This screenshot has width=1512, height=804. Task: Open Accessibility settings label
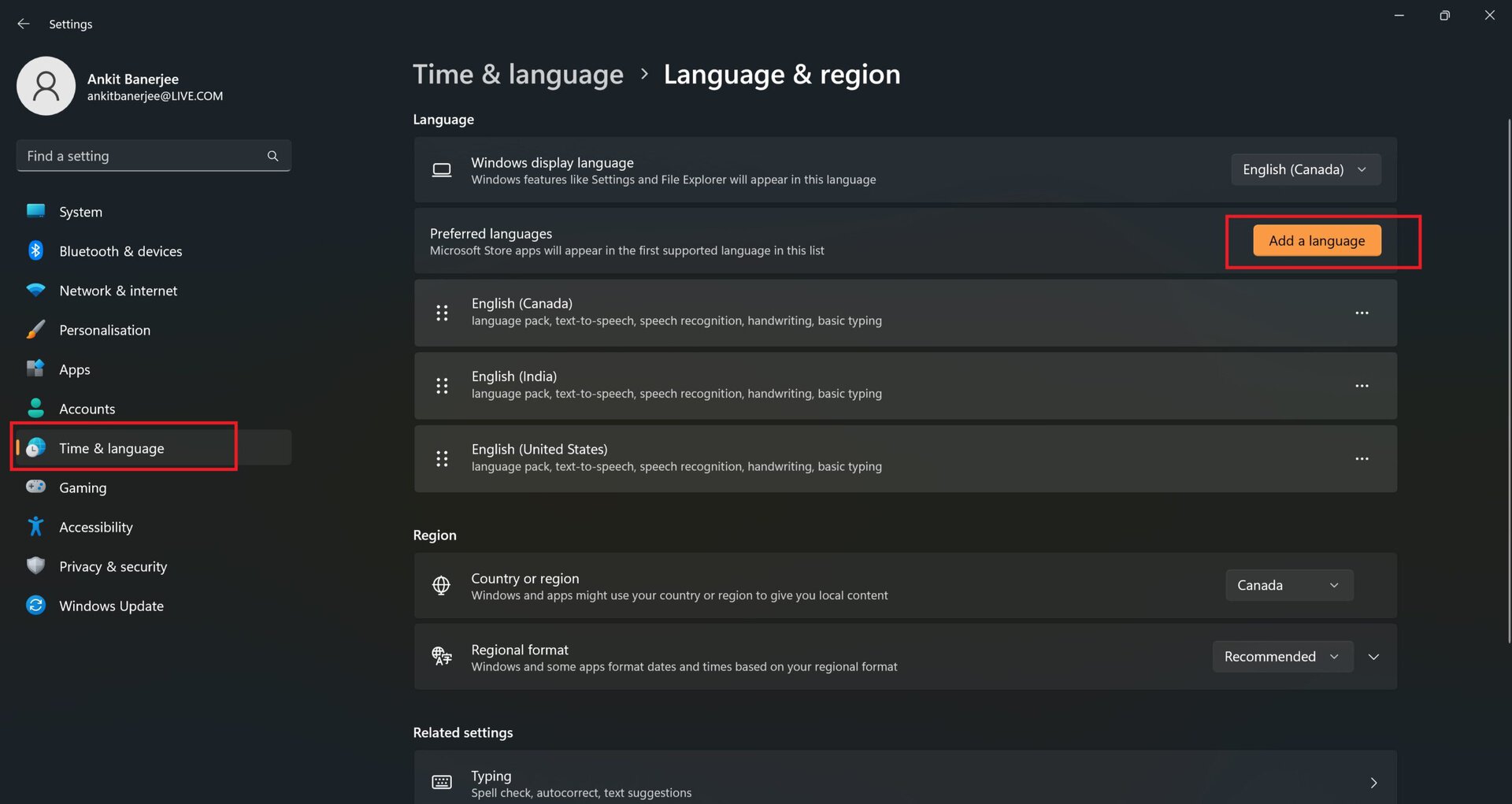click(x=96, y=527)
